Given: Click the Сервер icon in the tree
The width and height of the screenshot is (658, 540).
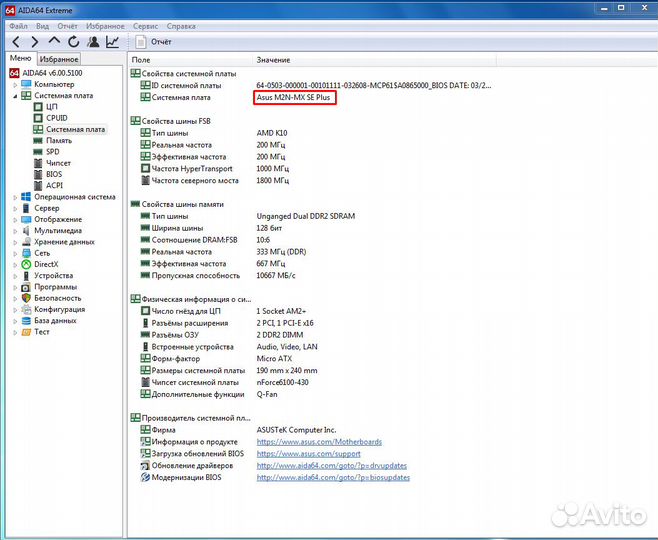Looking at the screenshot, I should 26,208.
